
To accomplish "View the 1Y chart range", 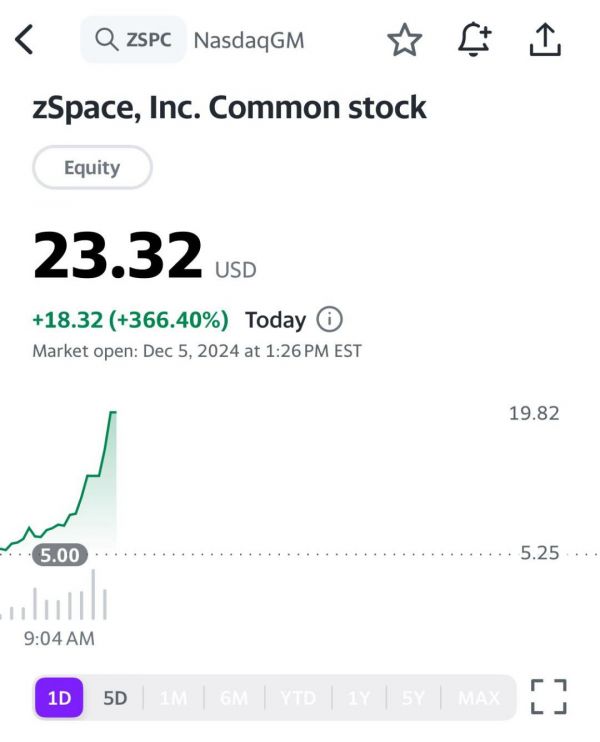I will coord(359,697).
